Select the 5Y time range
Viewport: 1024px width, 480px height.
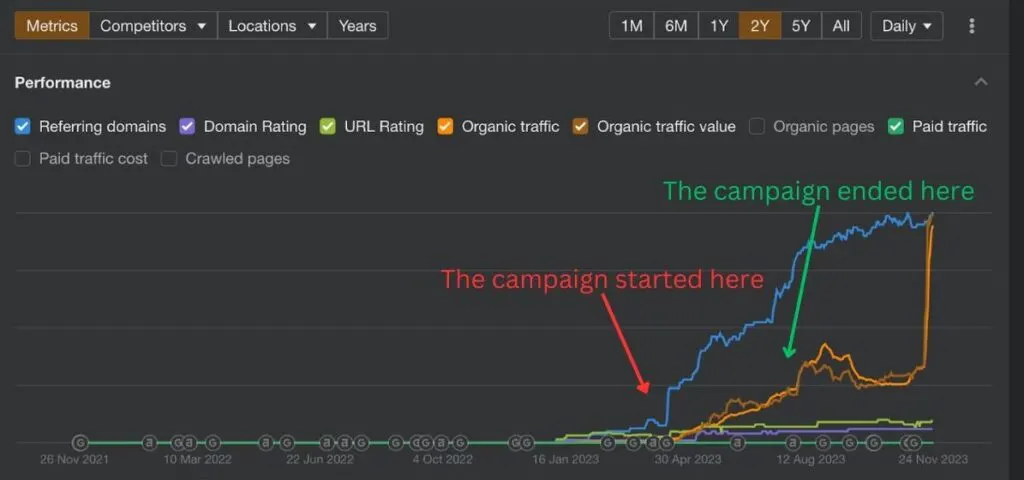[801, 26]
